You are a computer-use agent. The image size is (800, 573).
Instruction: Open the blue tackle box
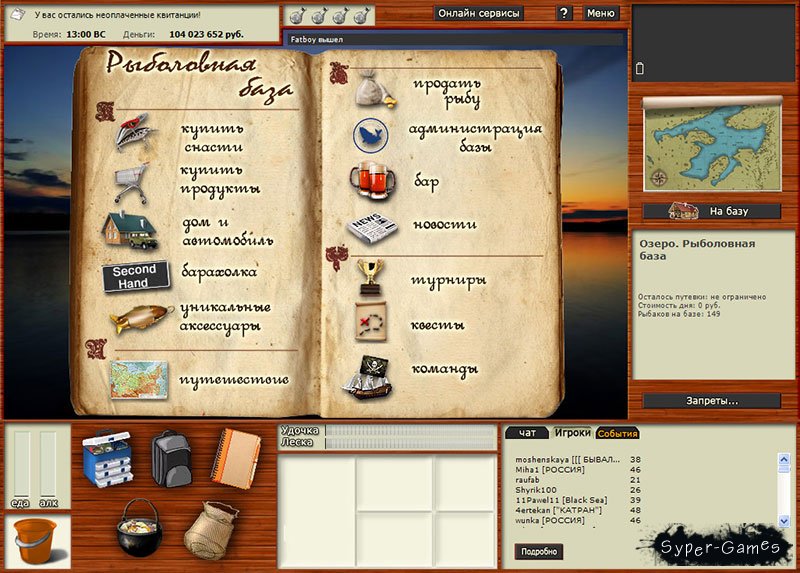107,458
